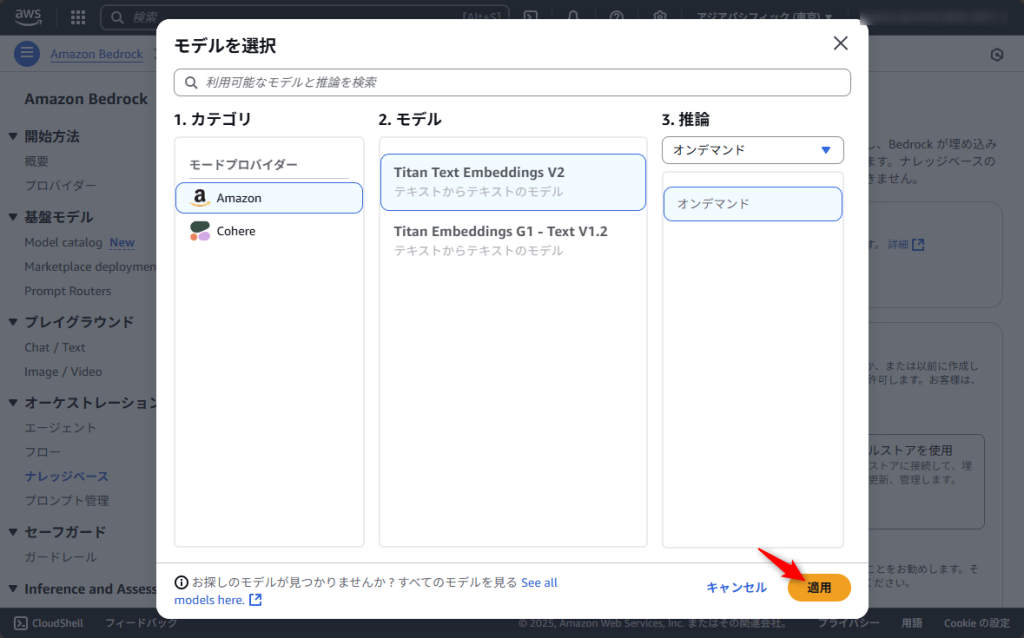Screen dimensions: 1024x638
Task: Click the 詳細 details link
Action: [898, 244]
